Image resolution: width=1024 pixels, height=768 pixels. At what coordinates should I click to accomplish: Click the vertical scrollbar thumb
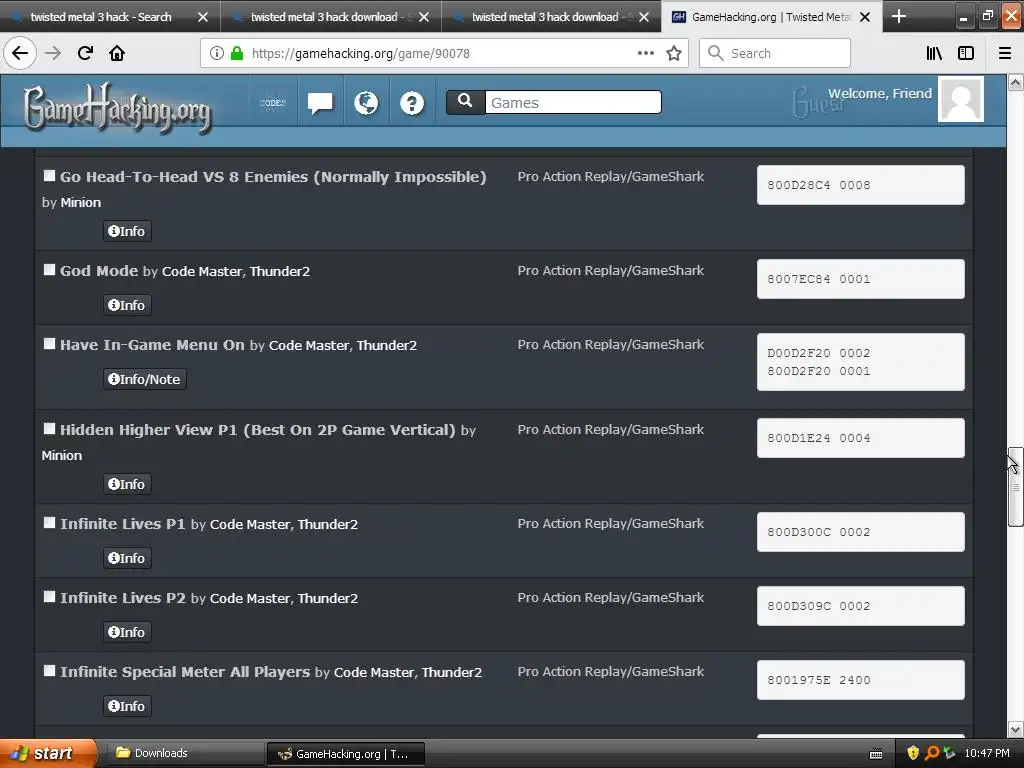[1015, 487]
